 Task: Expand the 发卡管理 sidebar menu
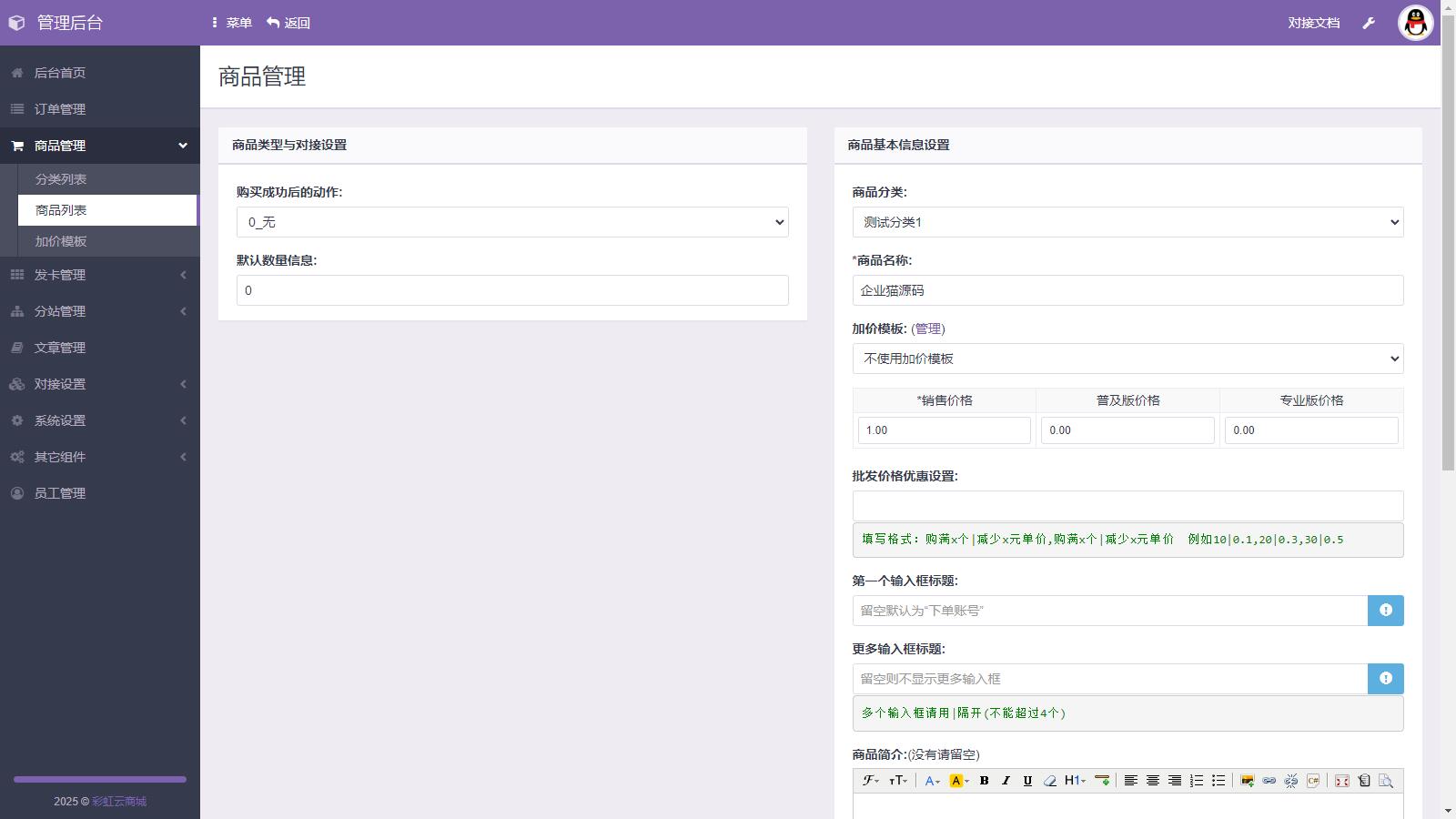click(x=100, y=275)
